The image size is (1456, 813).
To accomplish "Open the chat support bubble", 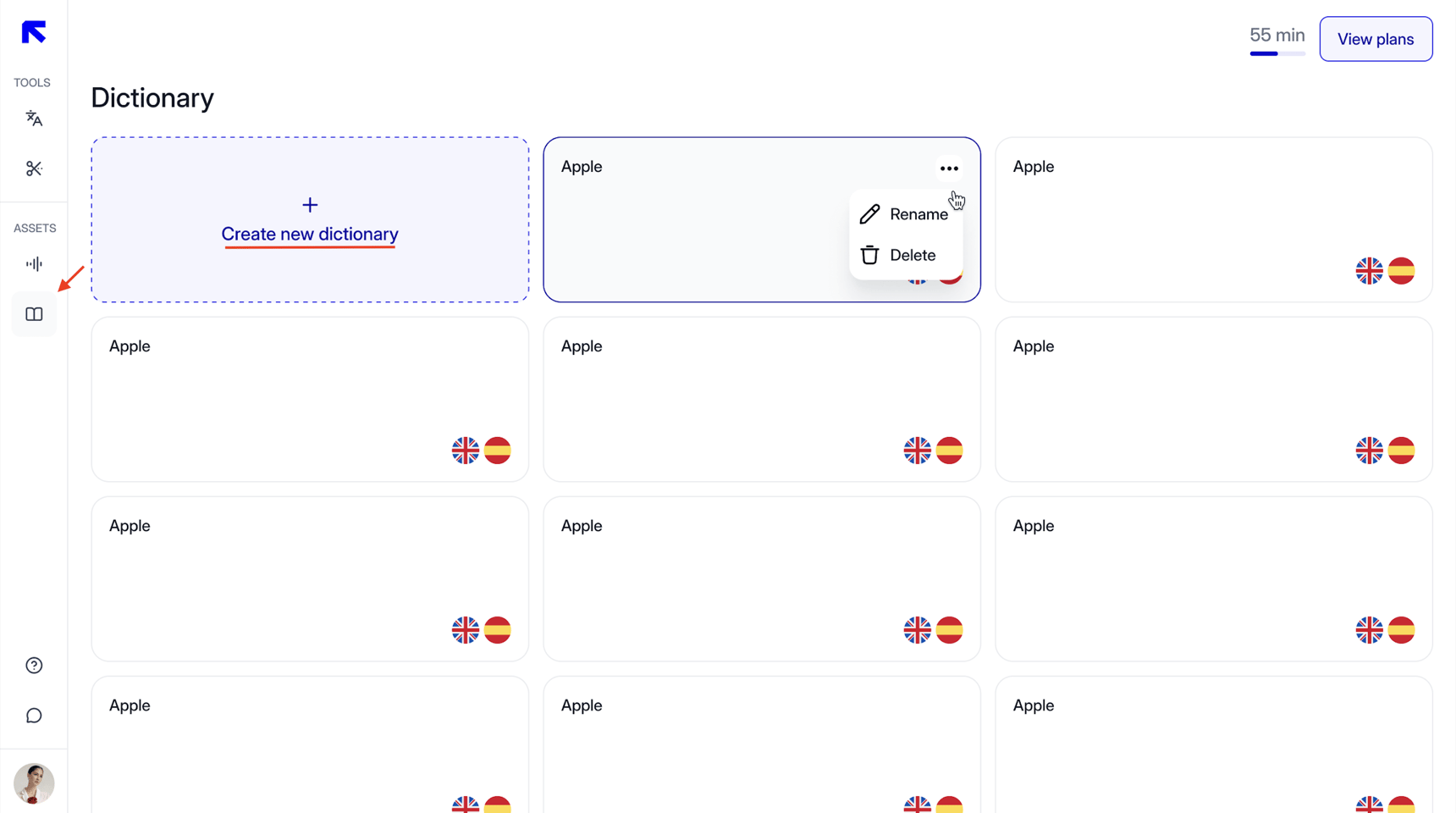I will point(34,715).
